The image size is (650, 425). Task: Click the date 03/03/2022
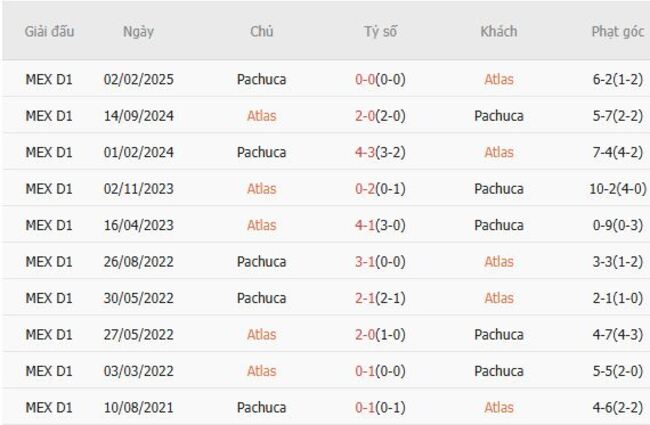click(138, 371)
